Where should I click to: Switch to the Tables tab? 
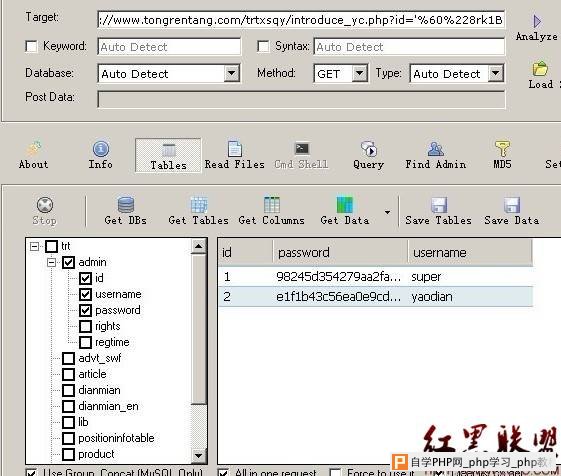(x=168, y=156)
